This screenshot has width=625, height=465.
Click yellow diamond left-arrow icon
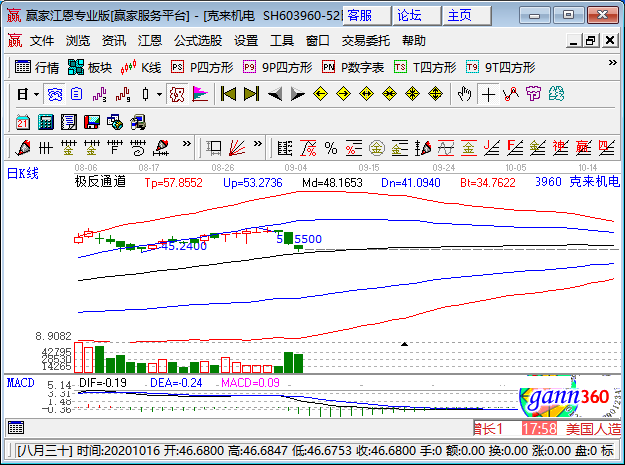[x=320, y=94]
